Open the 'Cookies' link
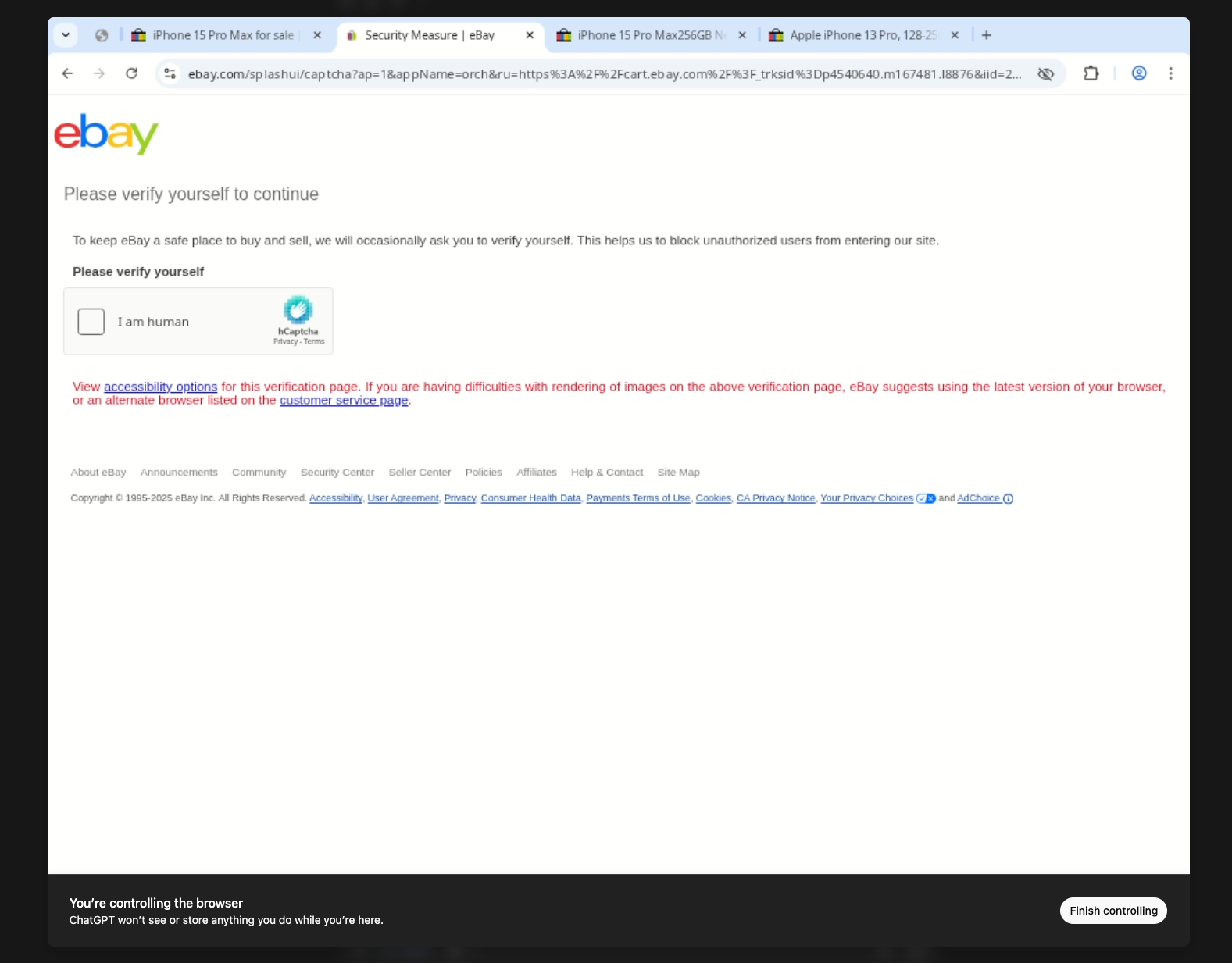1232x963 pixels. [x=713, y=498]
